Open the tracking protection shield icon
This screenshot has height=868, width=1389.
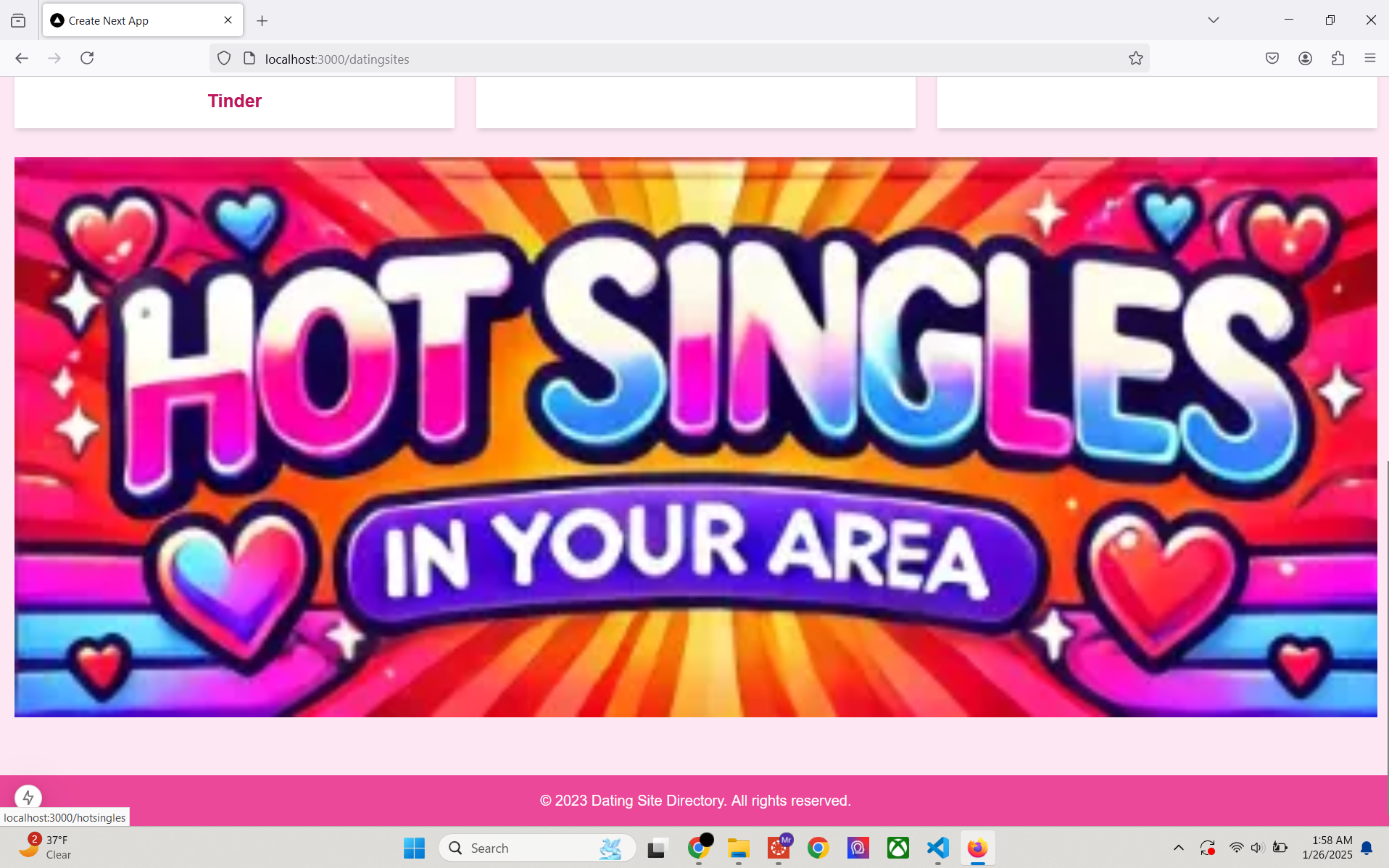click(x=224, y=59)
